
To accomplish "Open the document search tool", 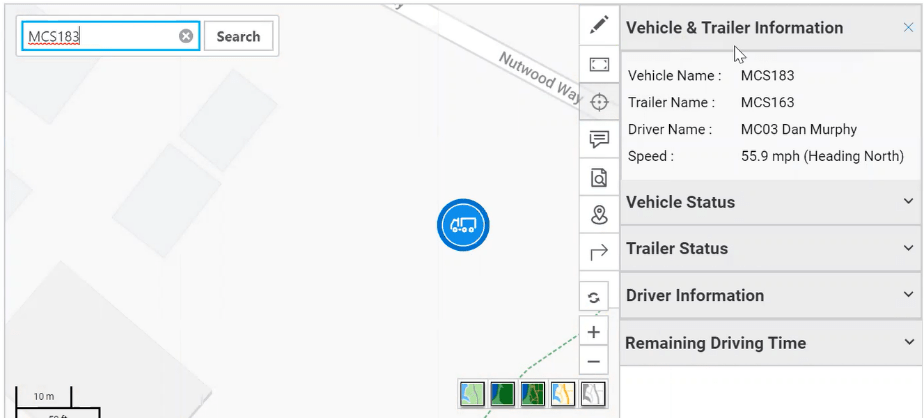I will (599, 177).
